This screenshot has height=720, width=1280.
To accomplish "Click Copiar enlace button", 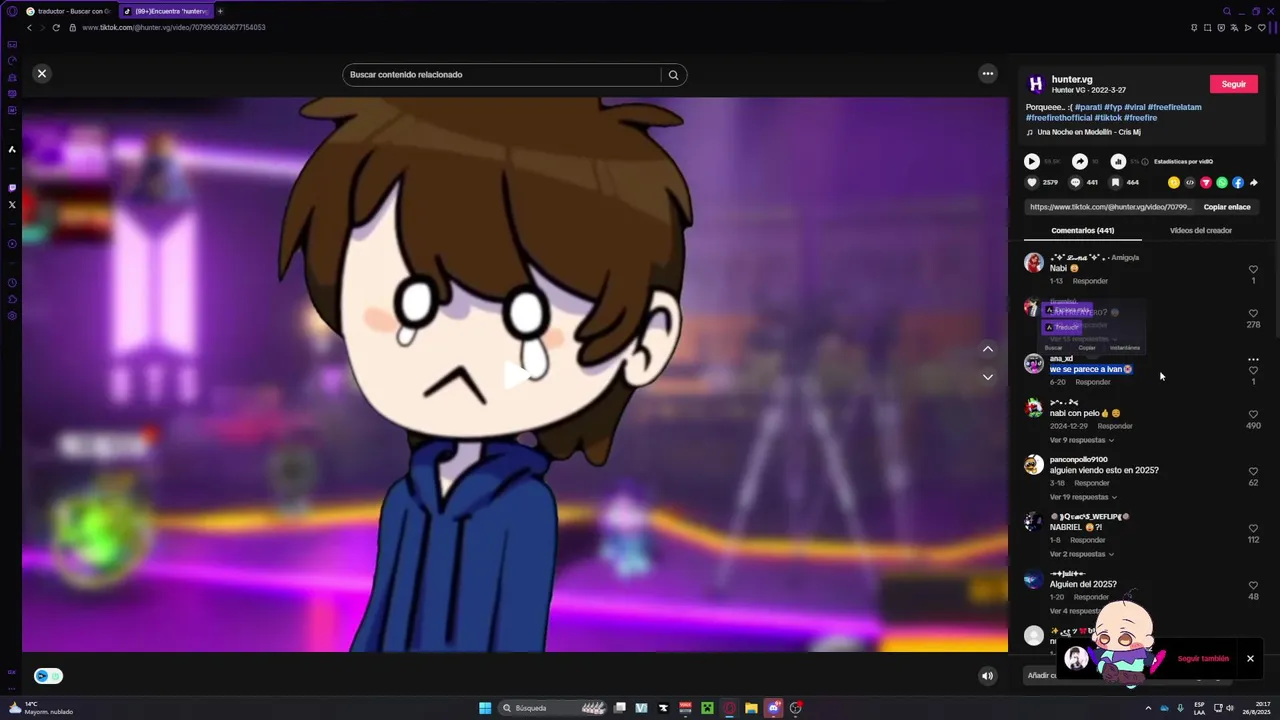I will tap(1227, 207).
